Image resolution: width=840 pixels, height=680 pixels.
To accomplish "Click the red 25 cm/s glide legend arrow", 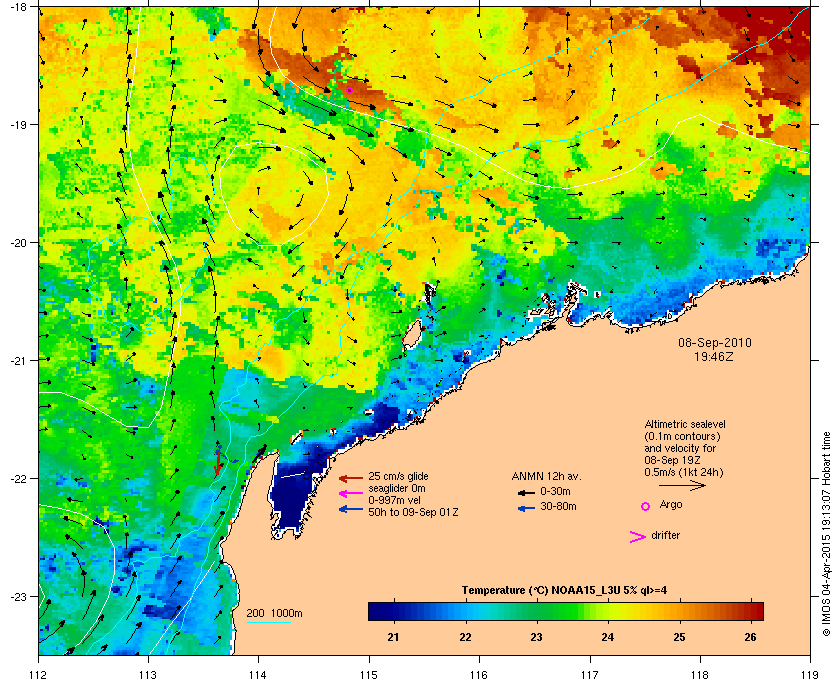I will tap(351, 478).
